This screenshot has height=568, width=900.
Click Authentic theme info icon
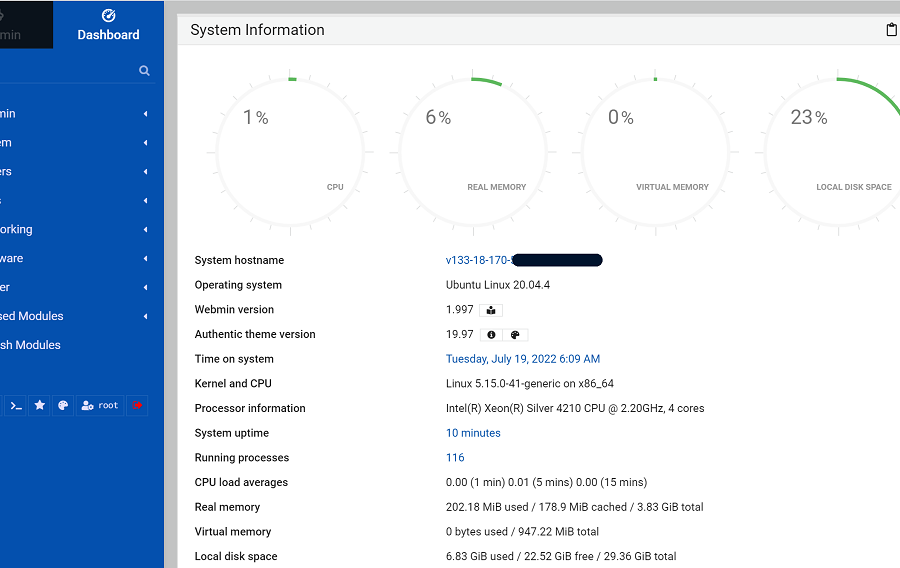pos(491,335)
